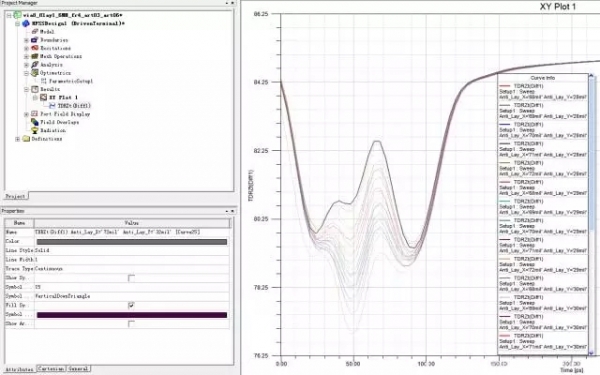Select the Radiation icon in project tree
This screenshot has height=375, width=600.
pyautogui.click(x=35, y=130)
